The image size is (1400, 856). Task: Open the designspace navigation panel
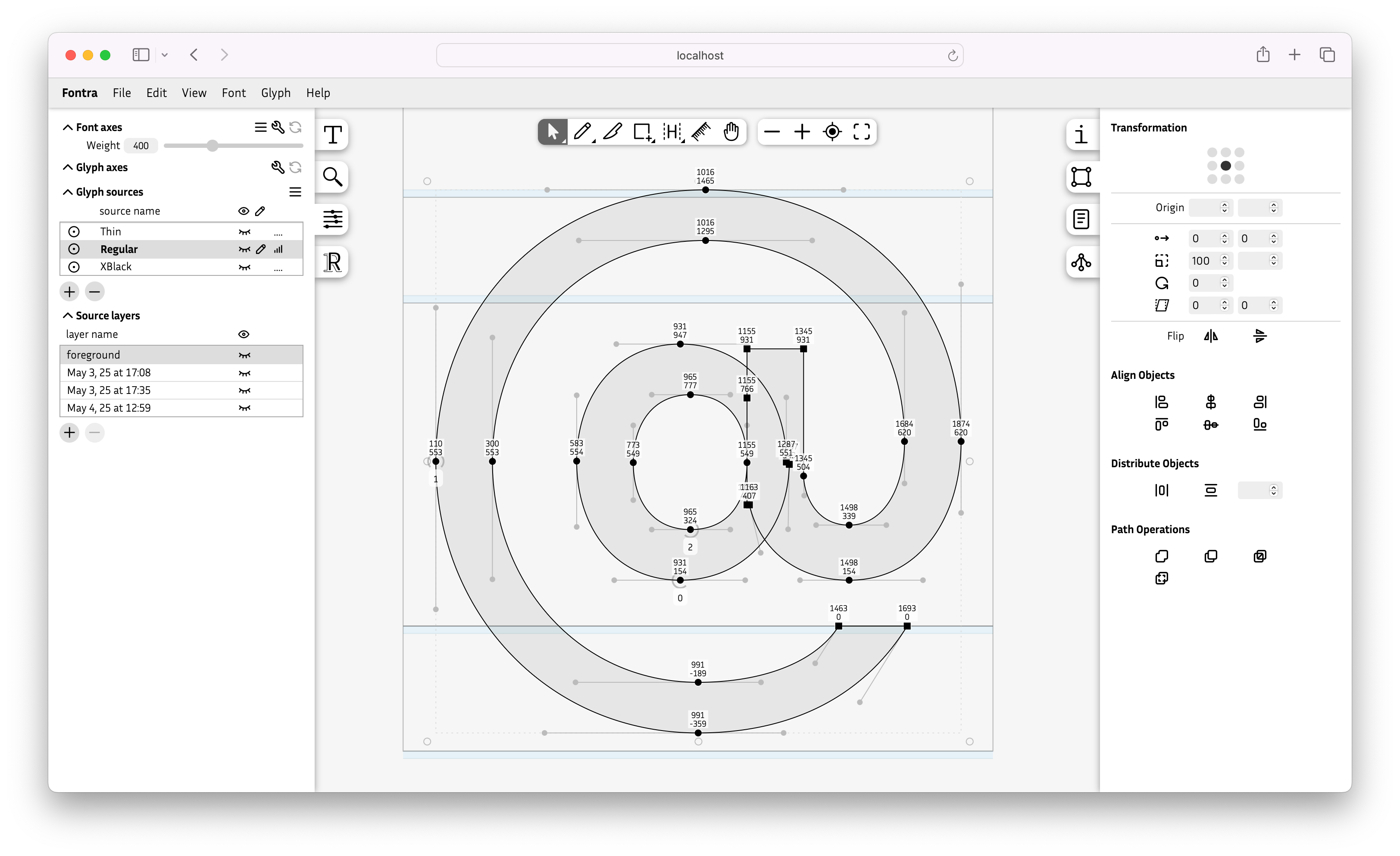pyautogui.click(x=332, y=220)
